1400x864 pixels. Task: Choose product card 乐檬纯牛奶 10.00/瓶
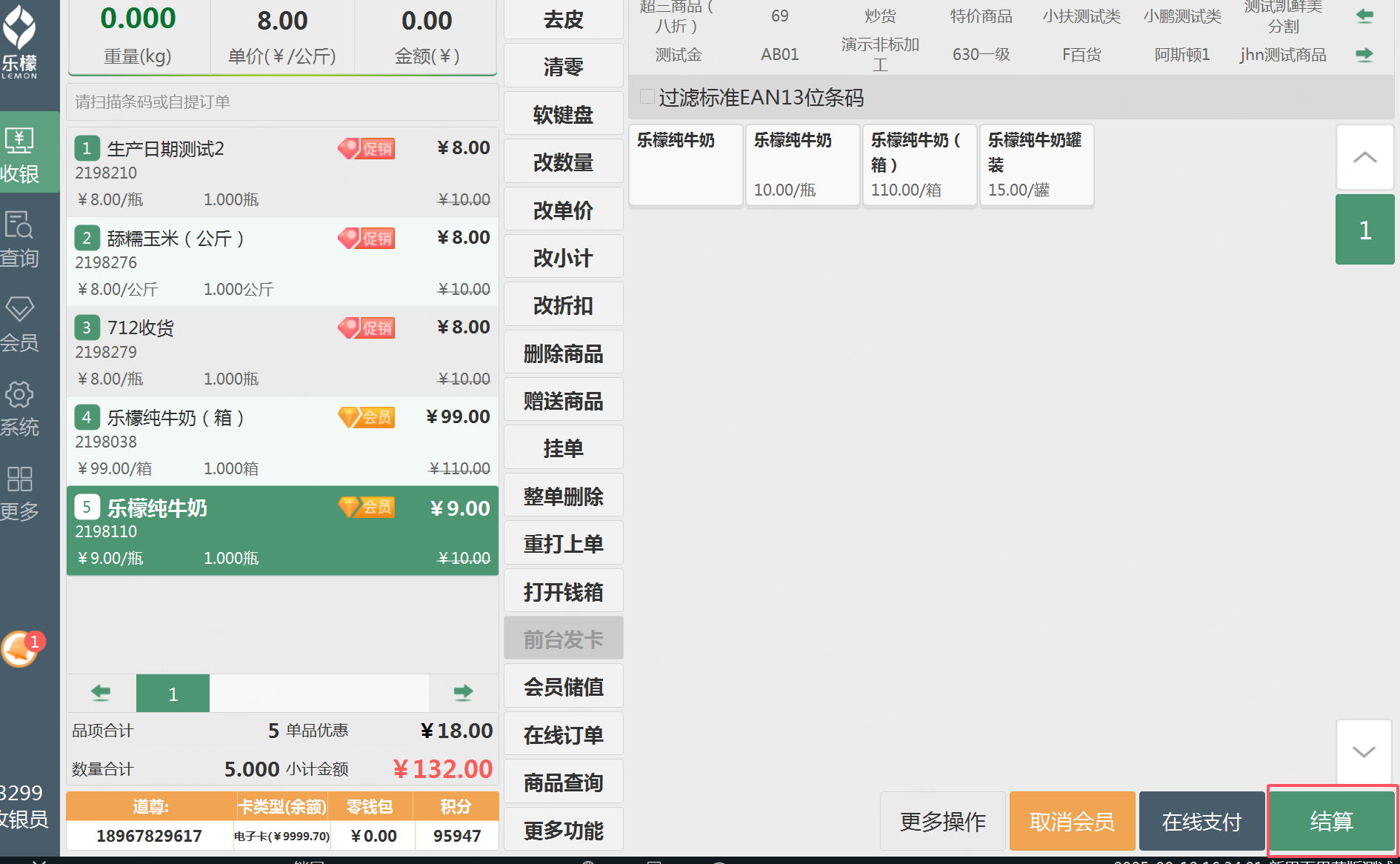click(x=802, y=165)
